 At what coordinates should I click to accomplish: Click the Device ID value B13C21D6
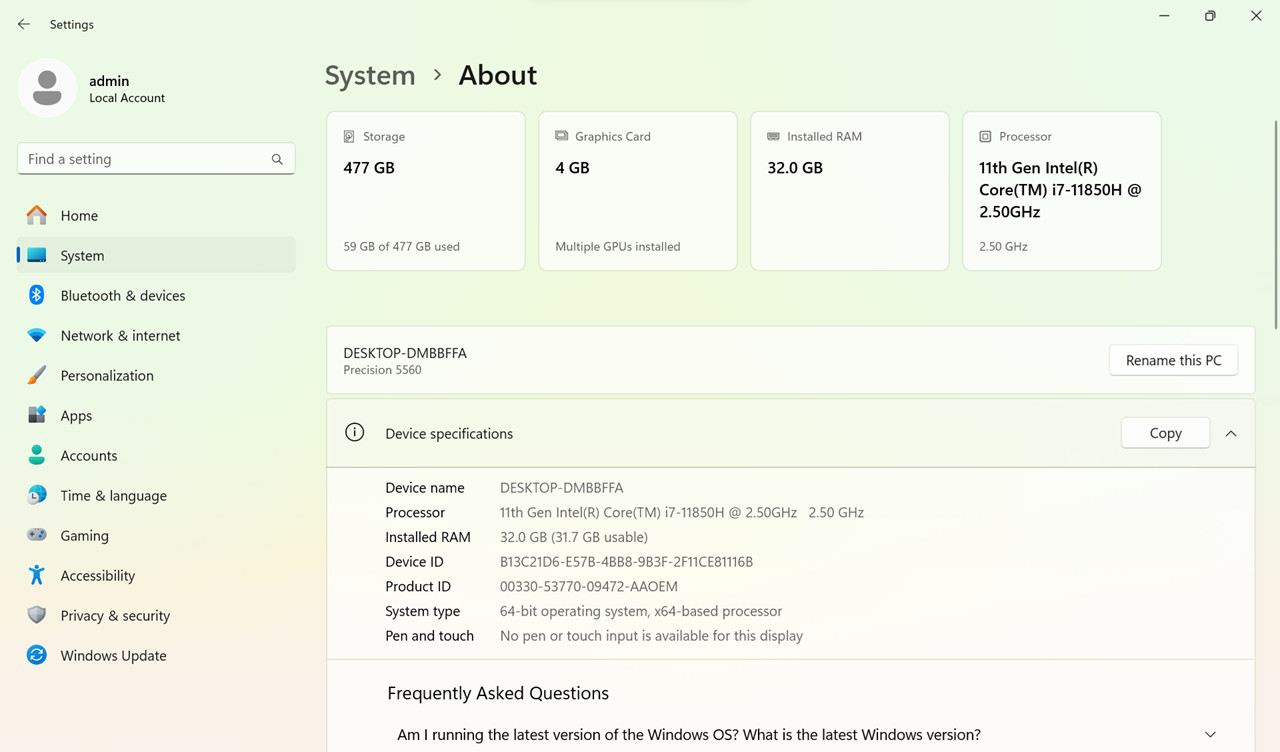[626, 562]
